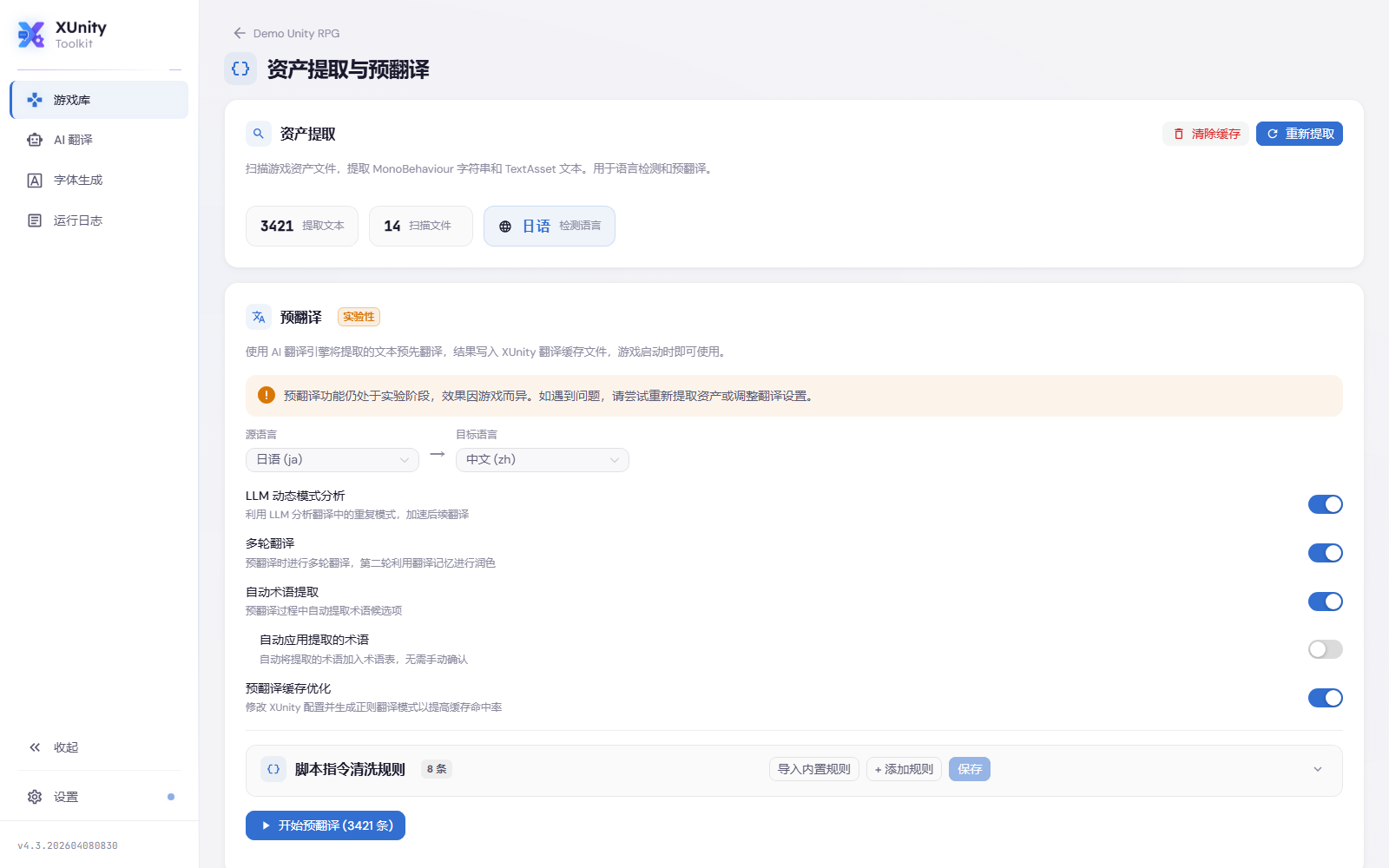The image size is (1389, 868).
Task: Click the play icon in 开始预翻译
Action: (x=266, y=825)
